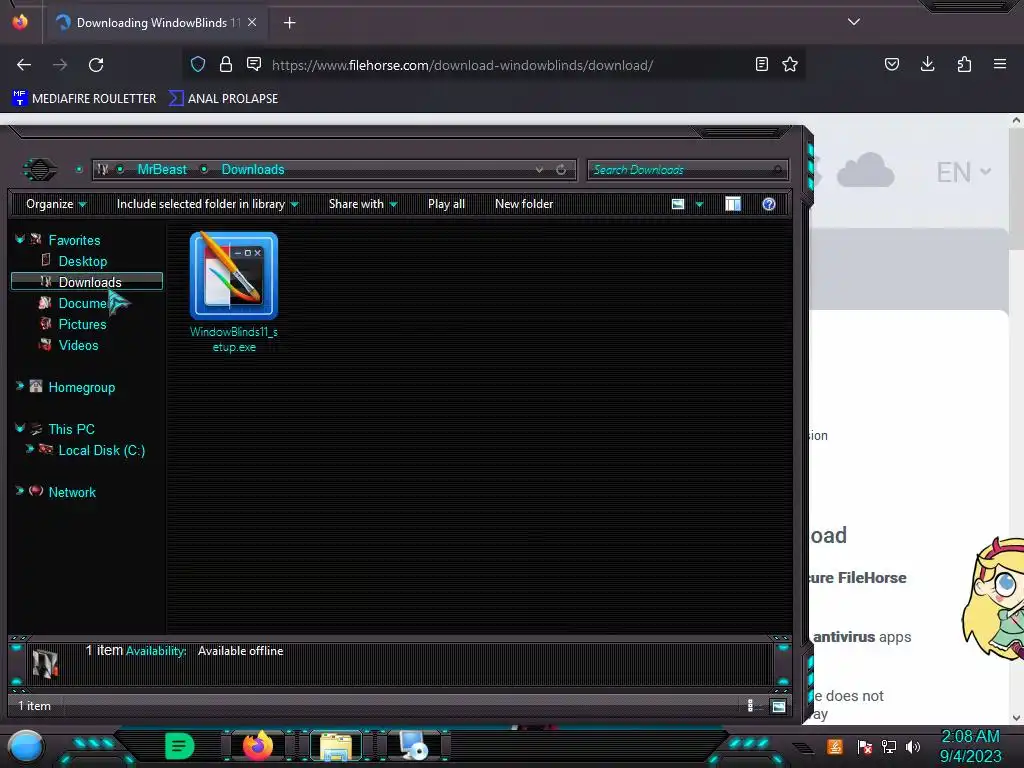
Task: Refresh the Explorer Downloads folder
Action: click(561, 169)
